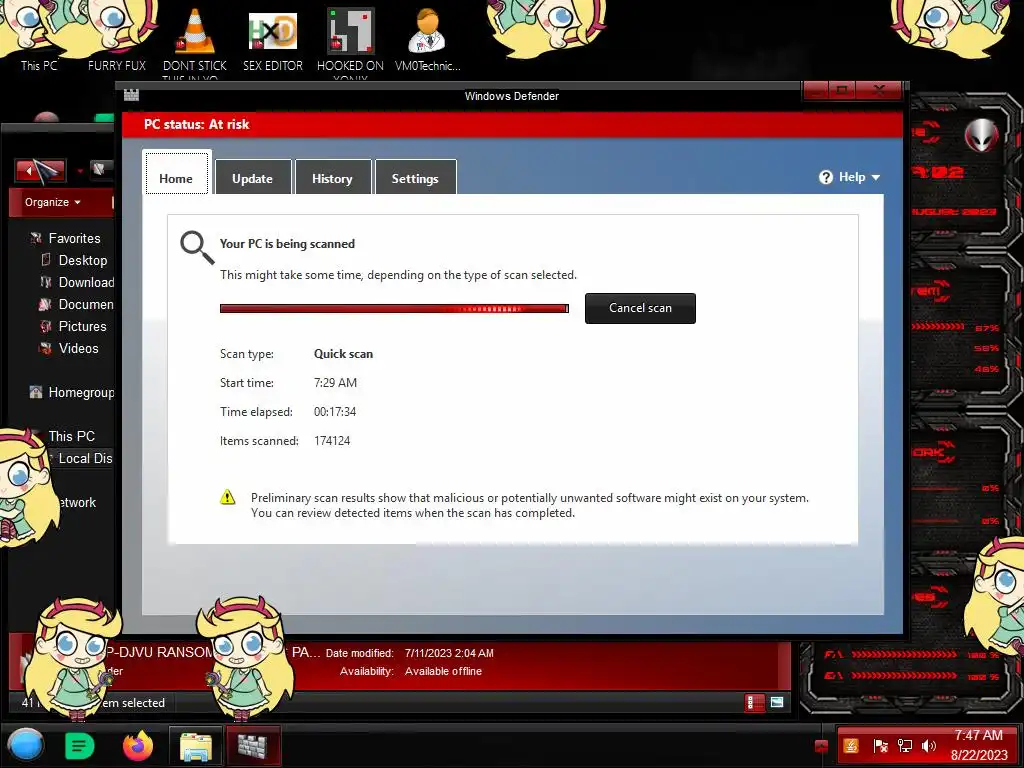Click the date modified '7/11/2023 2:04 AM'
Screen dimensions: 1024x768
click(x=449, y=653)
